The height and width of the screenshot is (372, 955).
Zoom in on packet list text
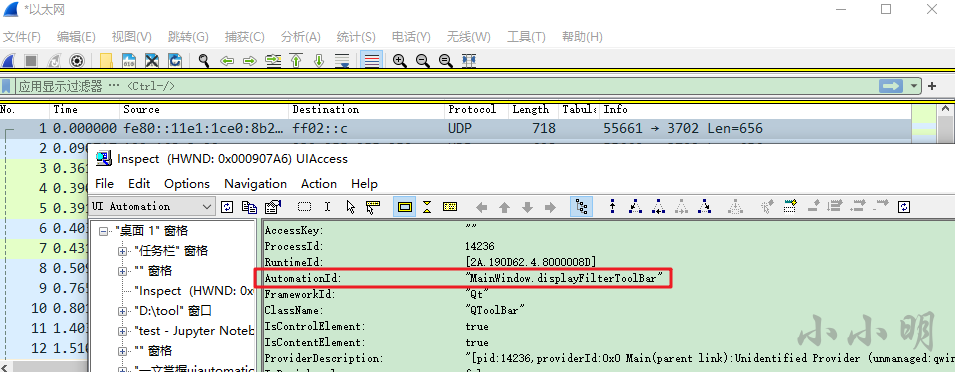click(x=400, y=61)
